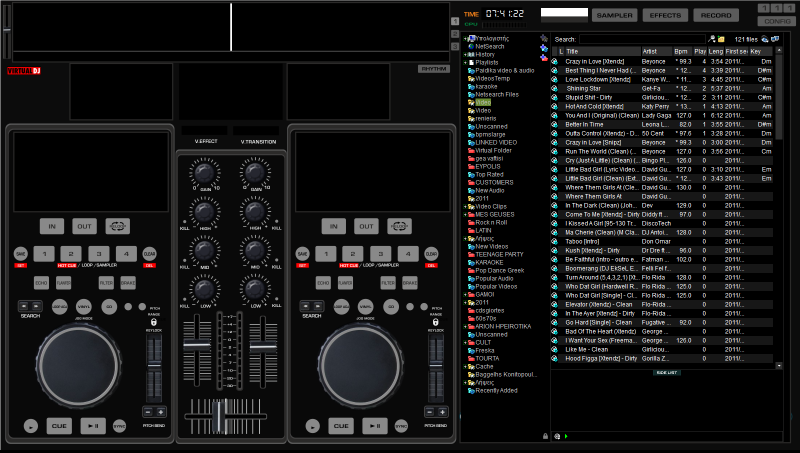Set loop IN on left deck
Image resolution: width=800 pixels, height=453 pixels.
52,226
